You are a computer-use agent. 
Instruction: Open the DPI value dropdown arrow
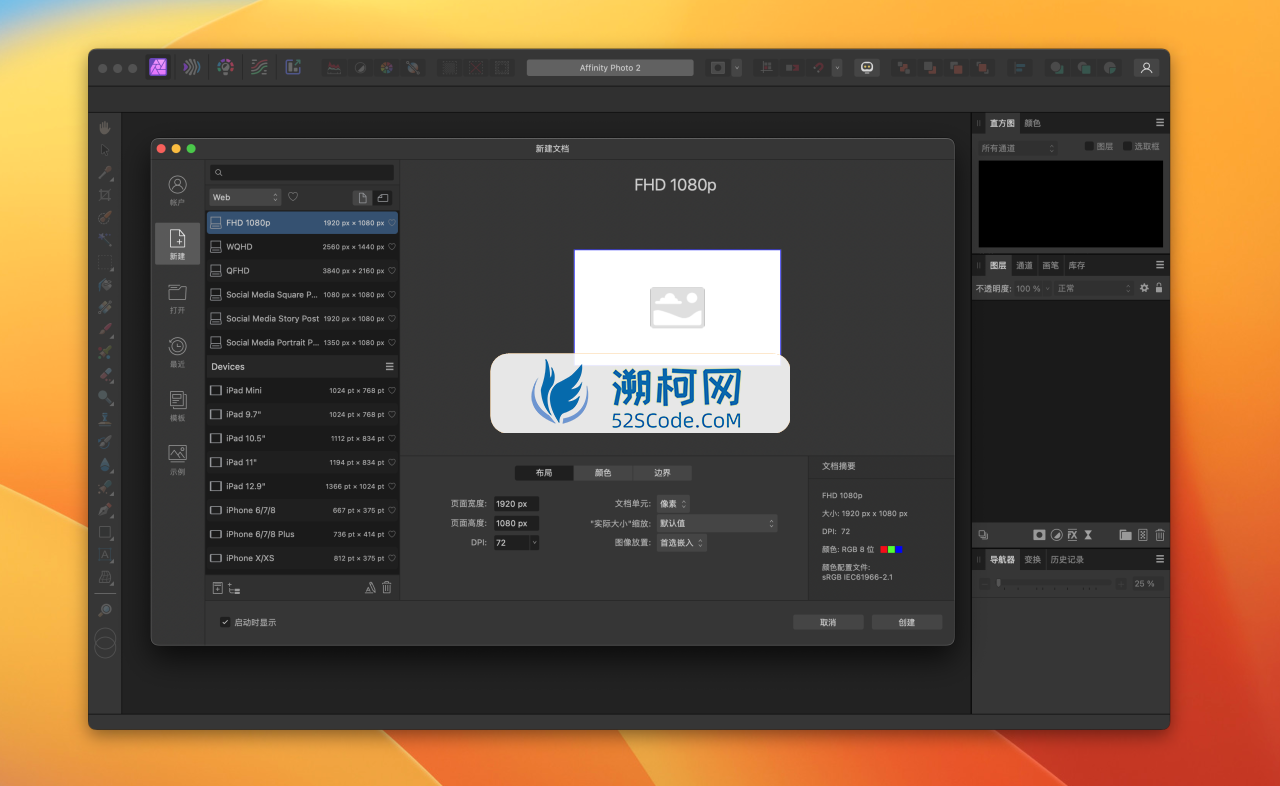(x=534, y=543)
